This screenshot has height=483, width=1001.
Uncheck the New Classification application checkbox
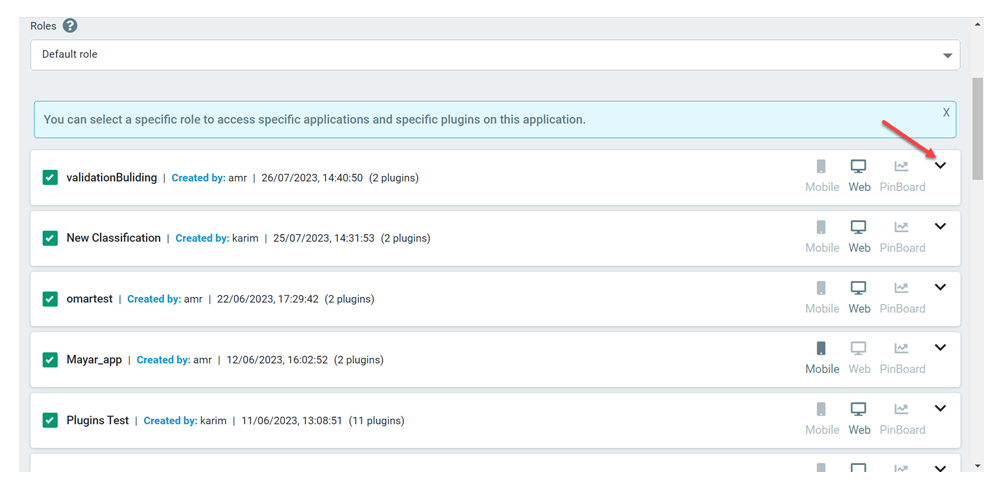point(50,238)
